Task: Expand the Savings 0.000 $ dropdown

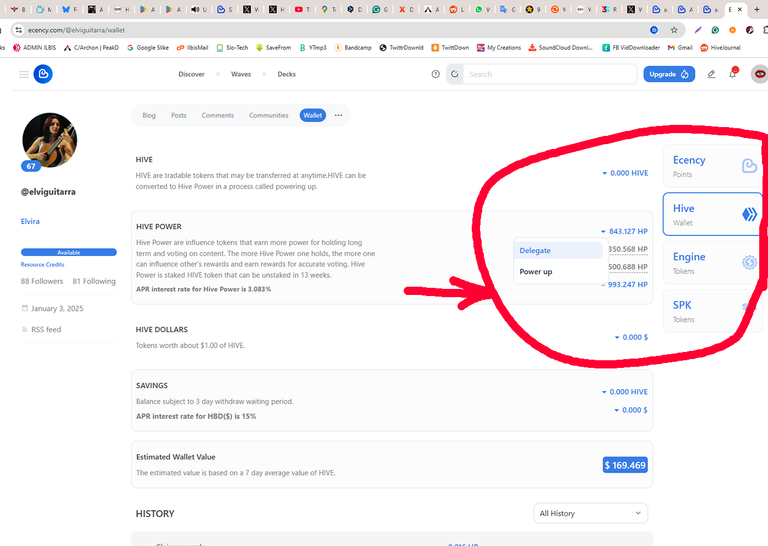Action: coord(631,410)
